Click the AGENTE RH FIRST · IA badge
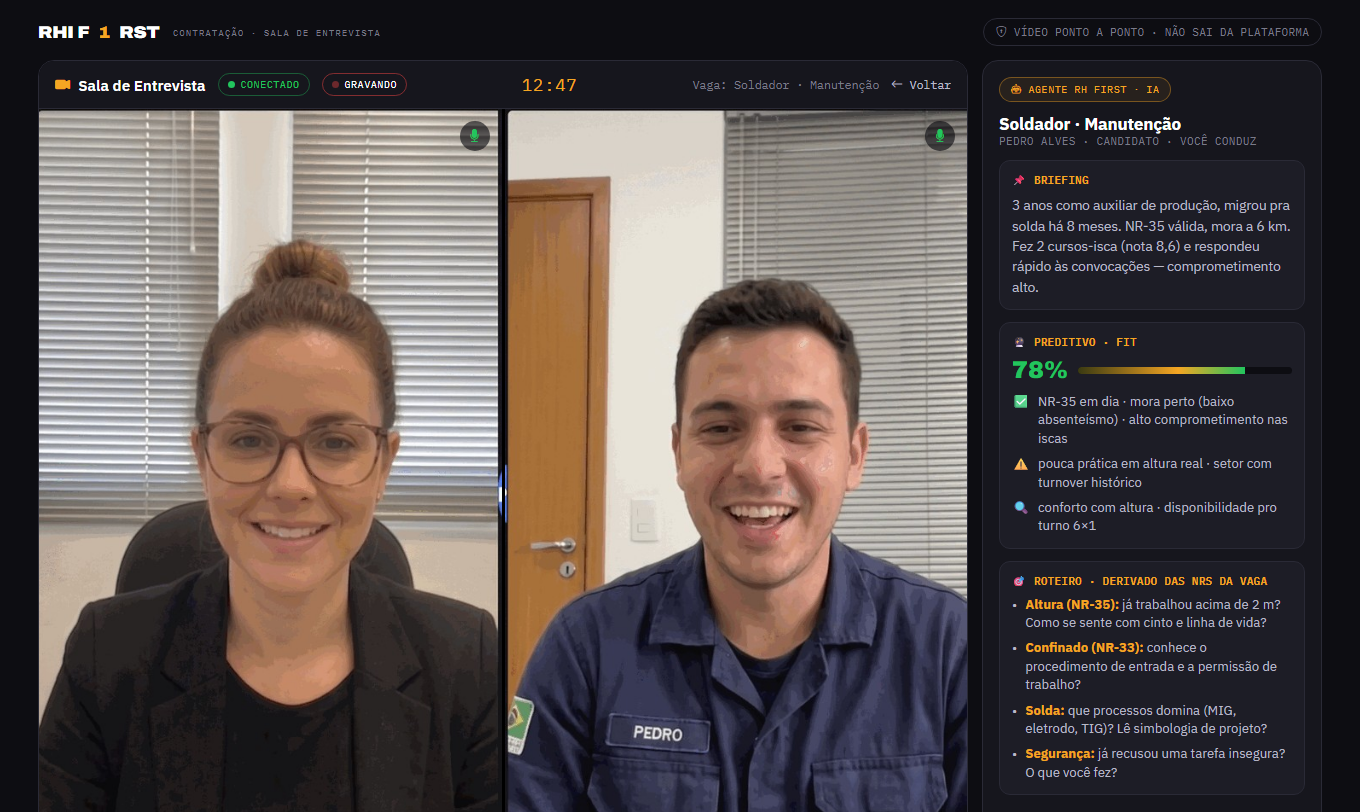Image resolution: width=1360 pixels, height=812 pixels. pos(1085,90)
